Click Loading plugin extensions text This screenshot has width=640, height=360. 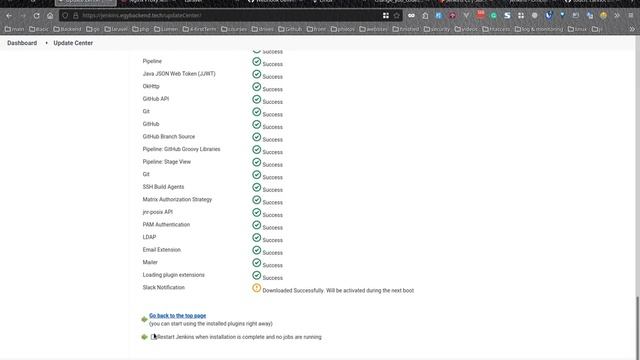point(173,275)
